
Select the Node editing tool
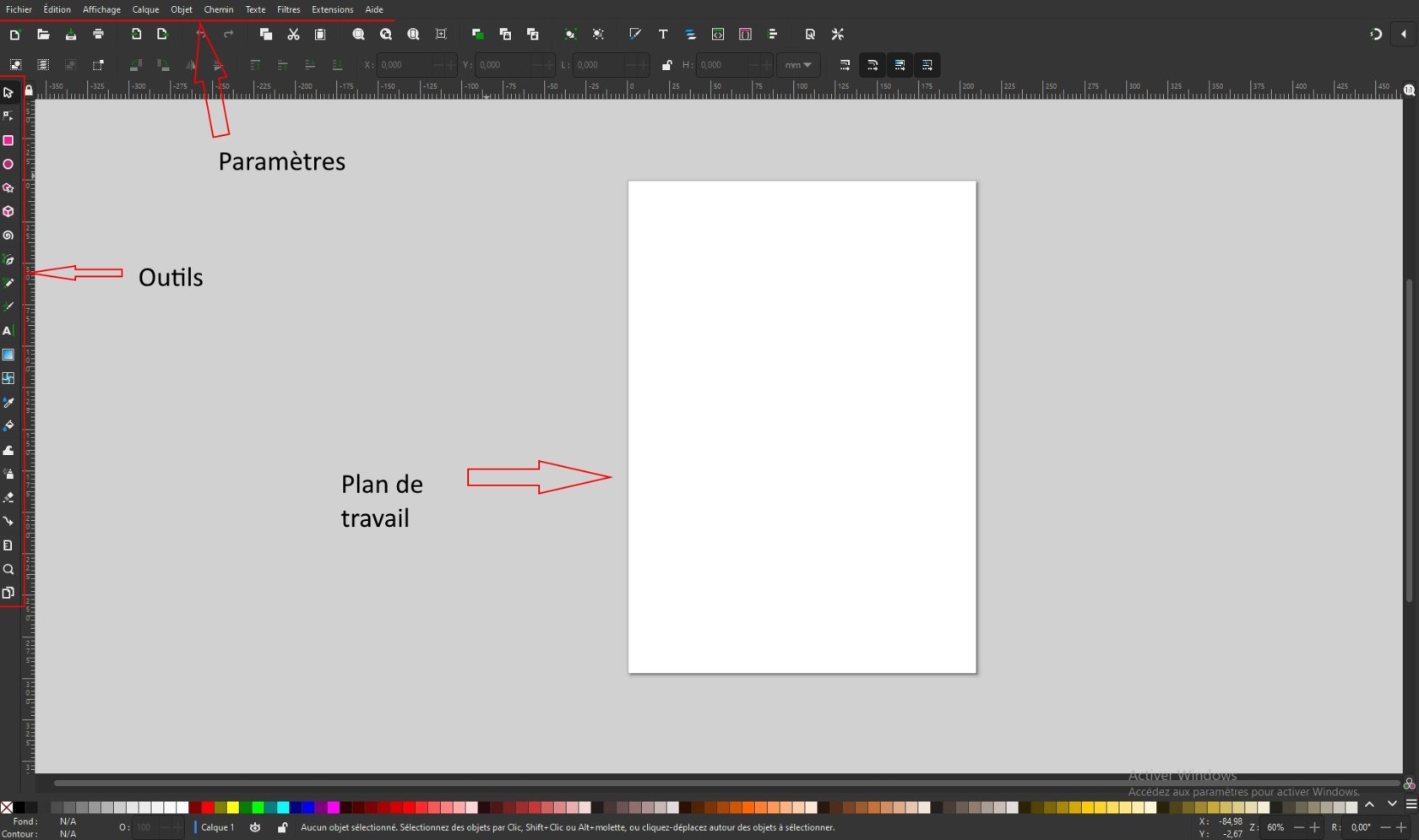8,116
